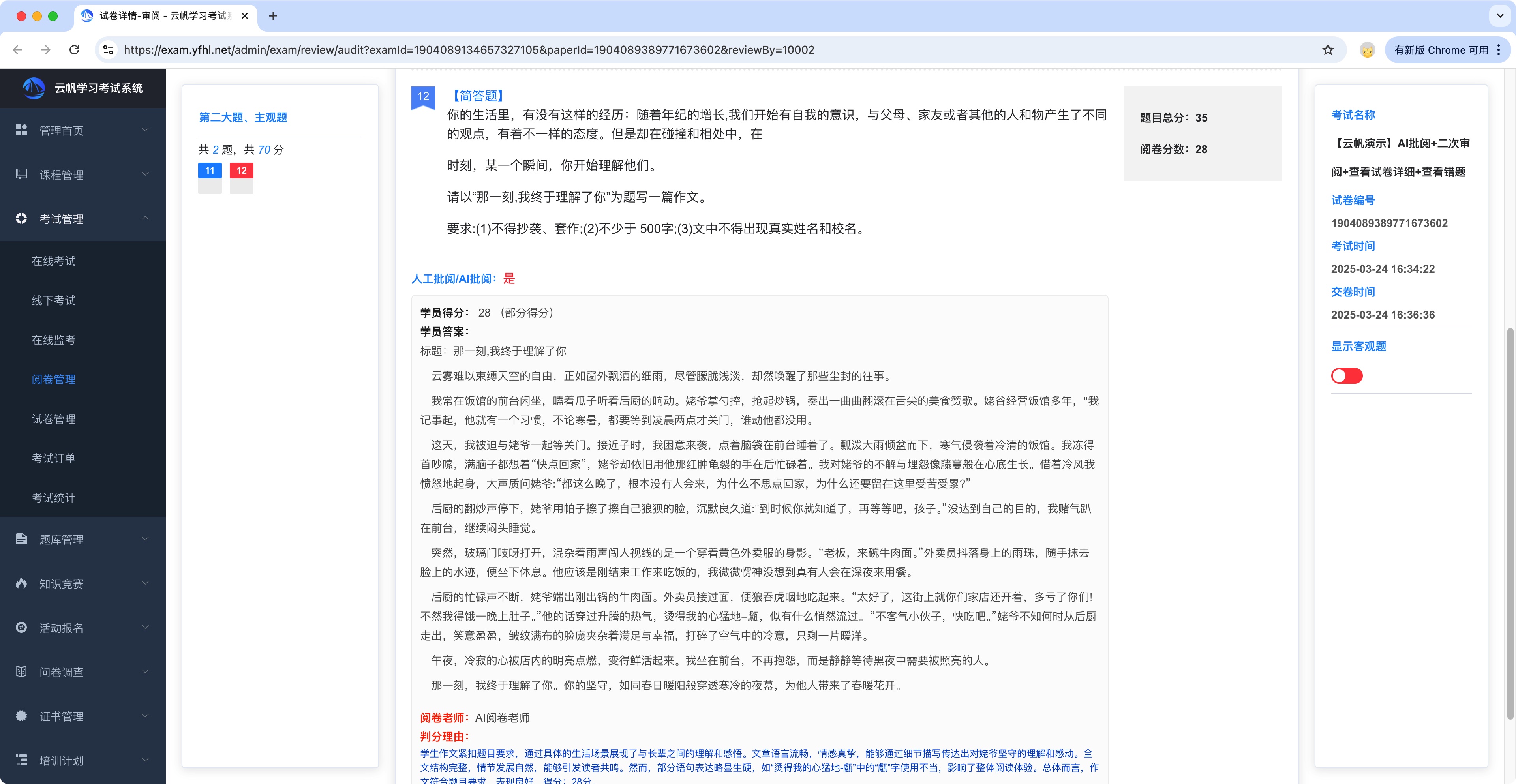The height and width of the screenshot is (784, 1516).
Task: Click the browser reload icon
Action: click(x=74, y=49)
